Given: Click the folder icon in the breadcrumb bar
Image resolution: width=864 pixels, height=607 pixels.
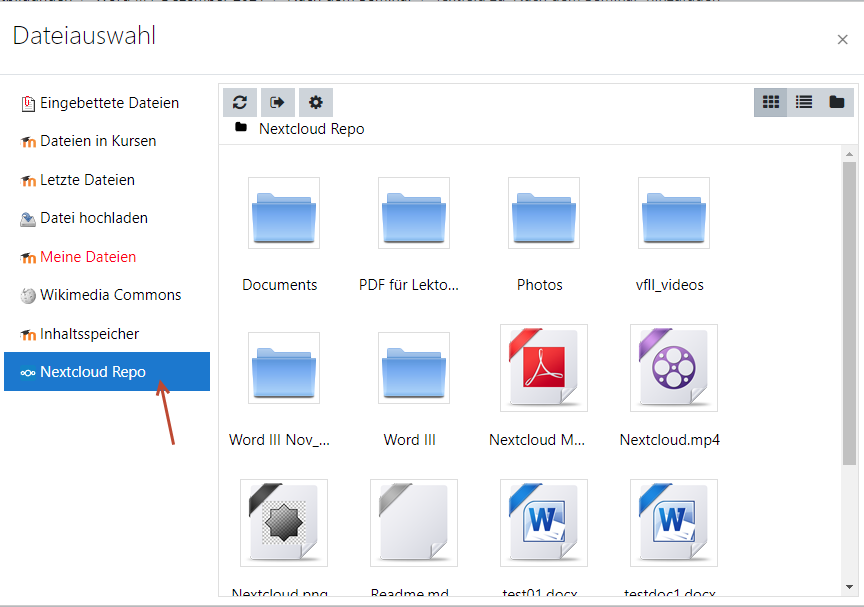Looking at the screenshot, I should [x=240, y=129].
